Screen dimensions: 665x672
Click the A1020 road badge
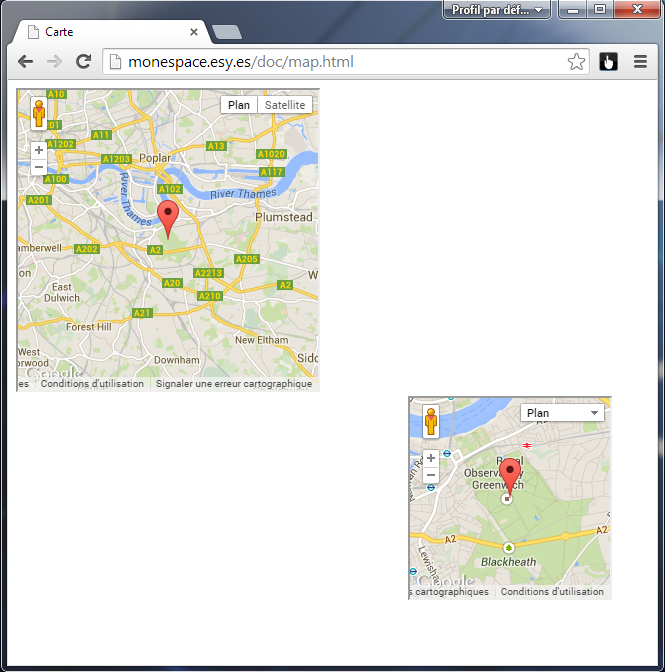(x=271, y=154)
